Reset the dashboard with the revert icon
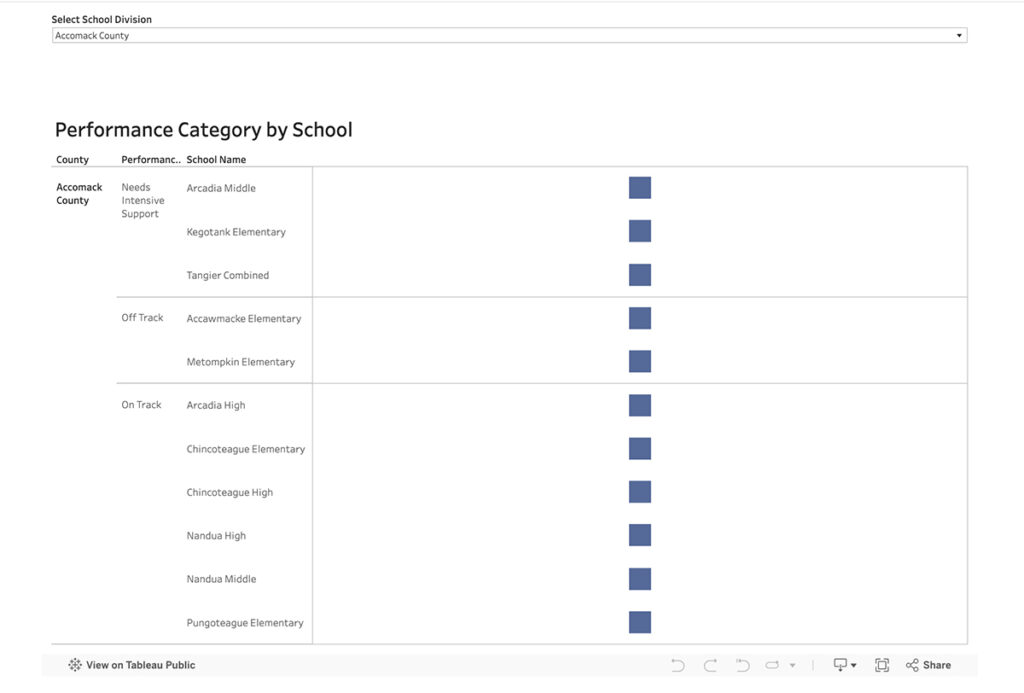 742,665
